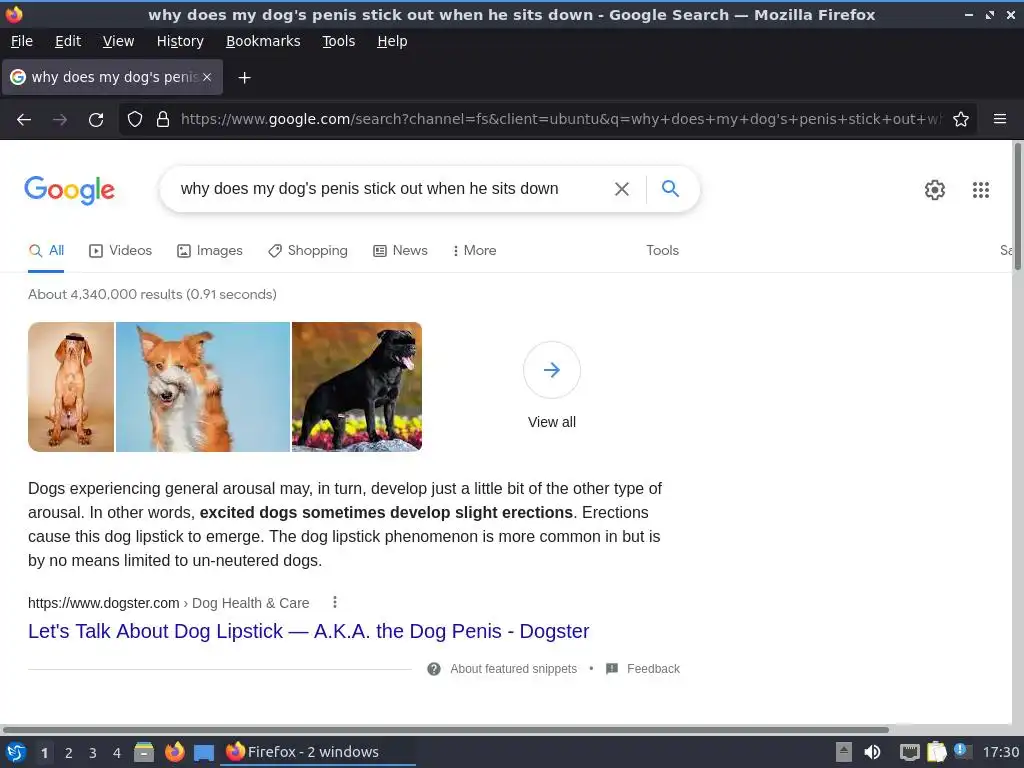Bookmark this page with the star

[x=961, y=120]
